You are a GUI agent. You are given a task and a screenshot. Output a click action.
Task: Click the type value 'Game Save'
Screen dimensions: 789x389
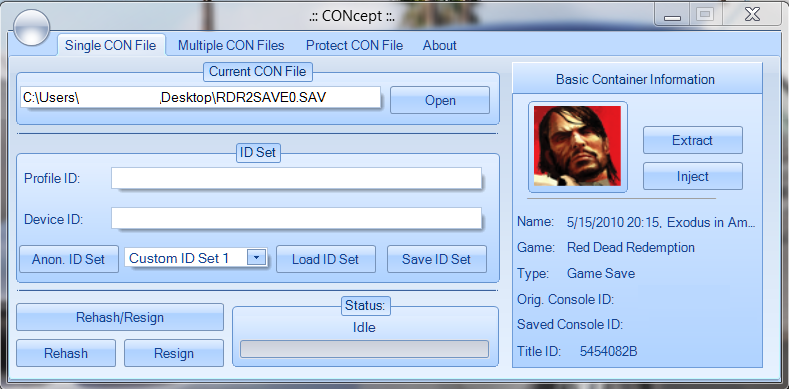[x=601, y=273]
